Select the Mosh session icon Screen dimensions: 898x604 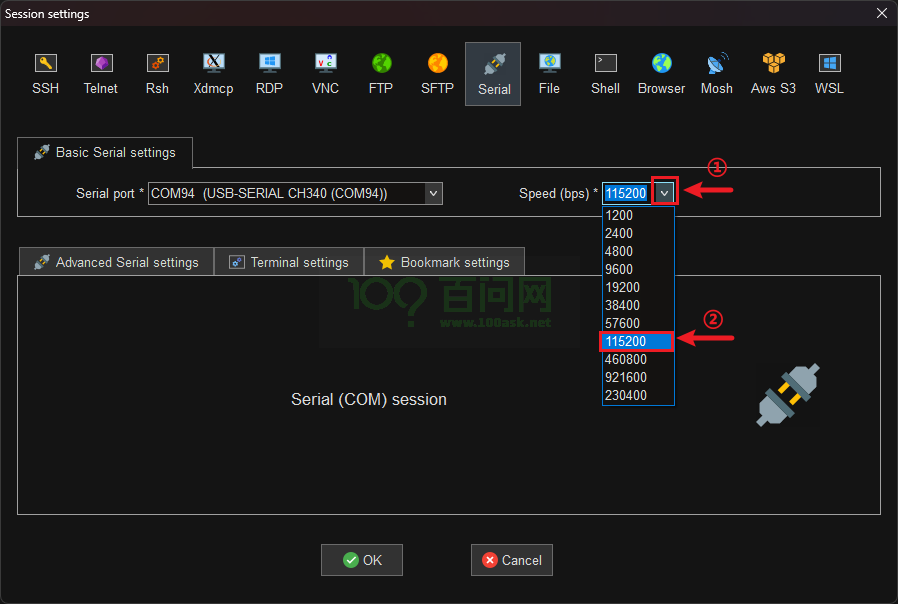point(716,73)
